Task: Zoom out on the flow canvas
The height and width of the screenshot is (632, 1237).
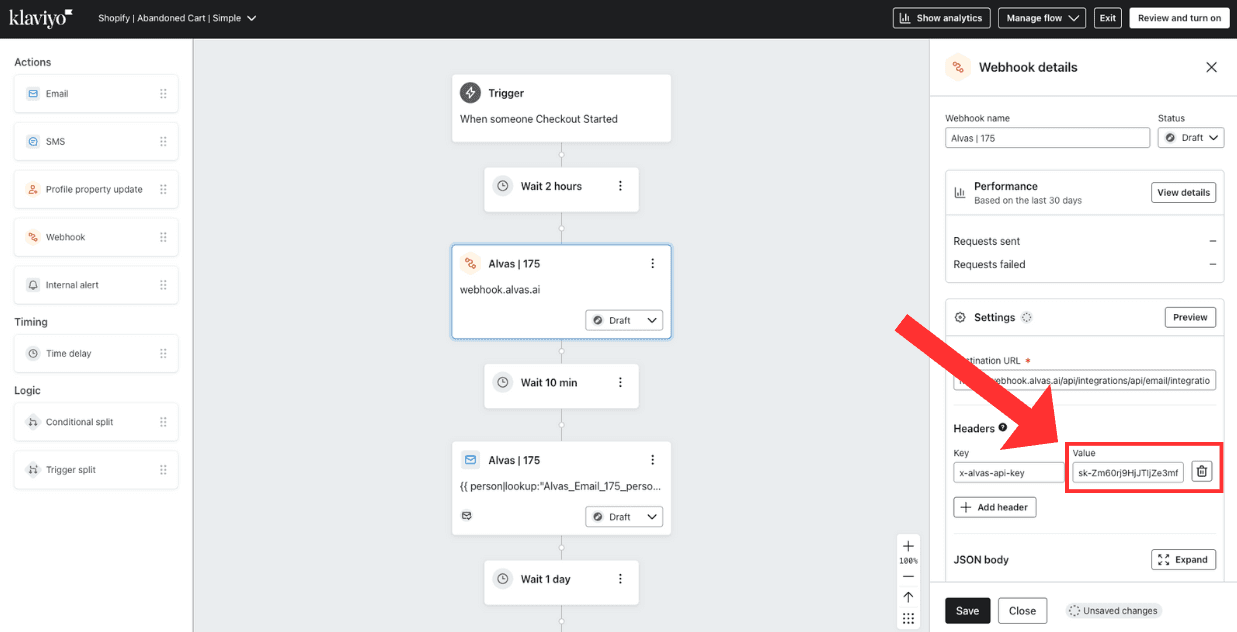Action: [x=908, y=576]
